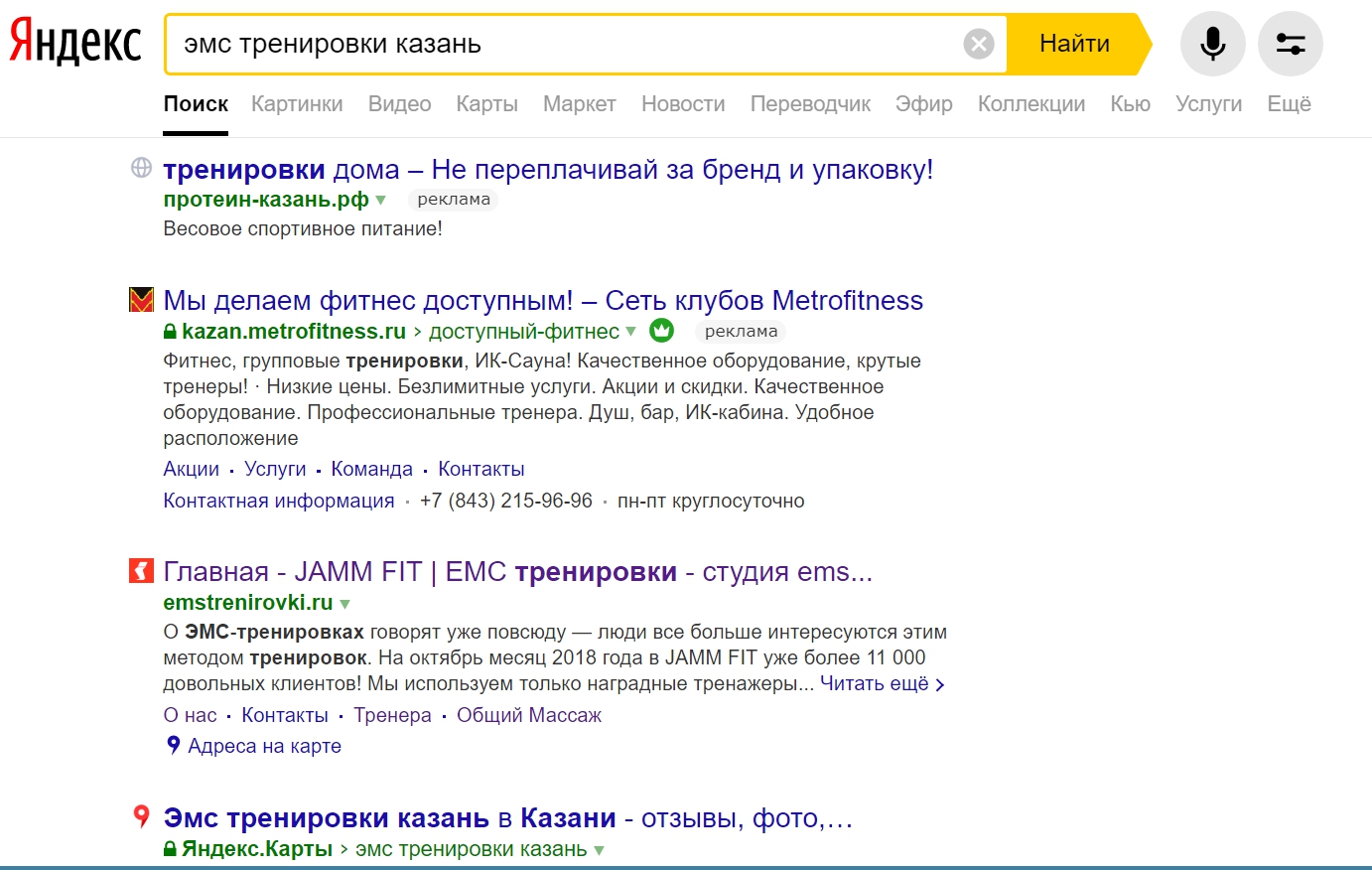Open the Кью tab
The image size is (1372, 870).
[x=1130, y=104]
